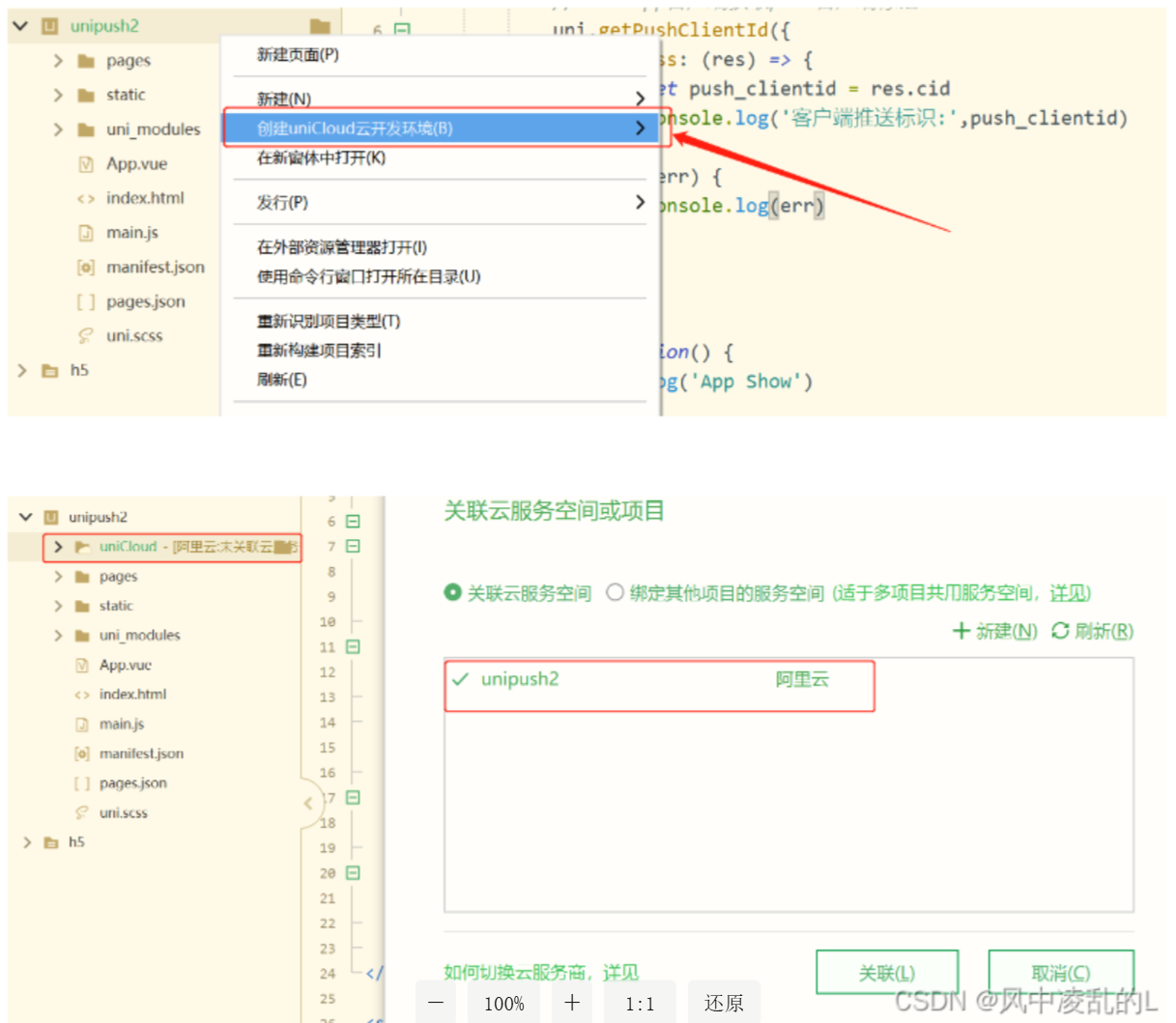Screen dimensions: 1176x1023
Task: Click the refresh icon next to 刷新(R)
Action: point(1060,631)
